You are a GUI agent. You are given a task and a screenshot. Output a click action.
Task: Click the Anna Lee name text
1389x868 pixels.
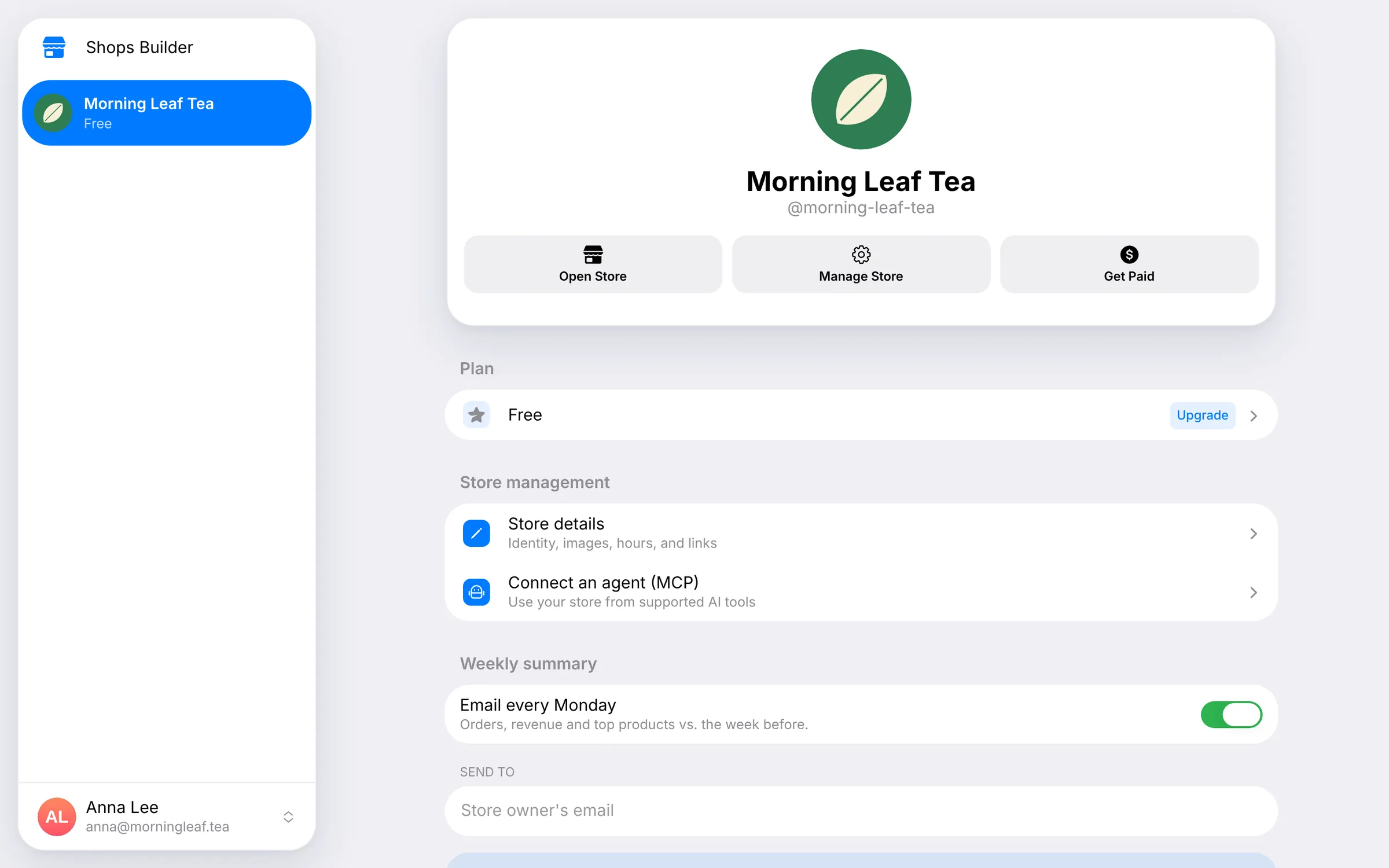coord(122,807)
